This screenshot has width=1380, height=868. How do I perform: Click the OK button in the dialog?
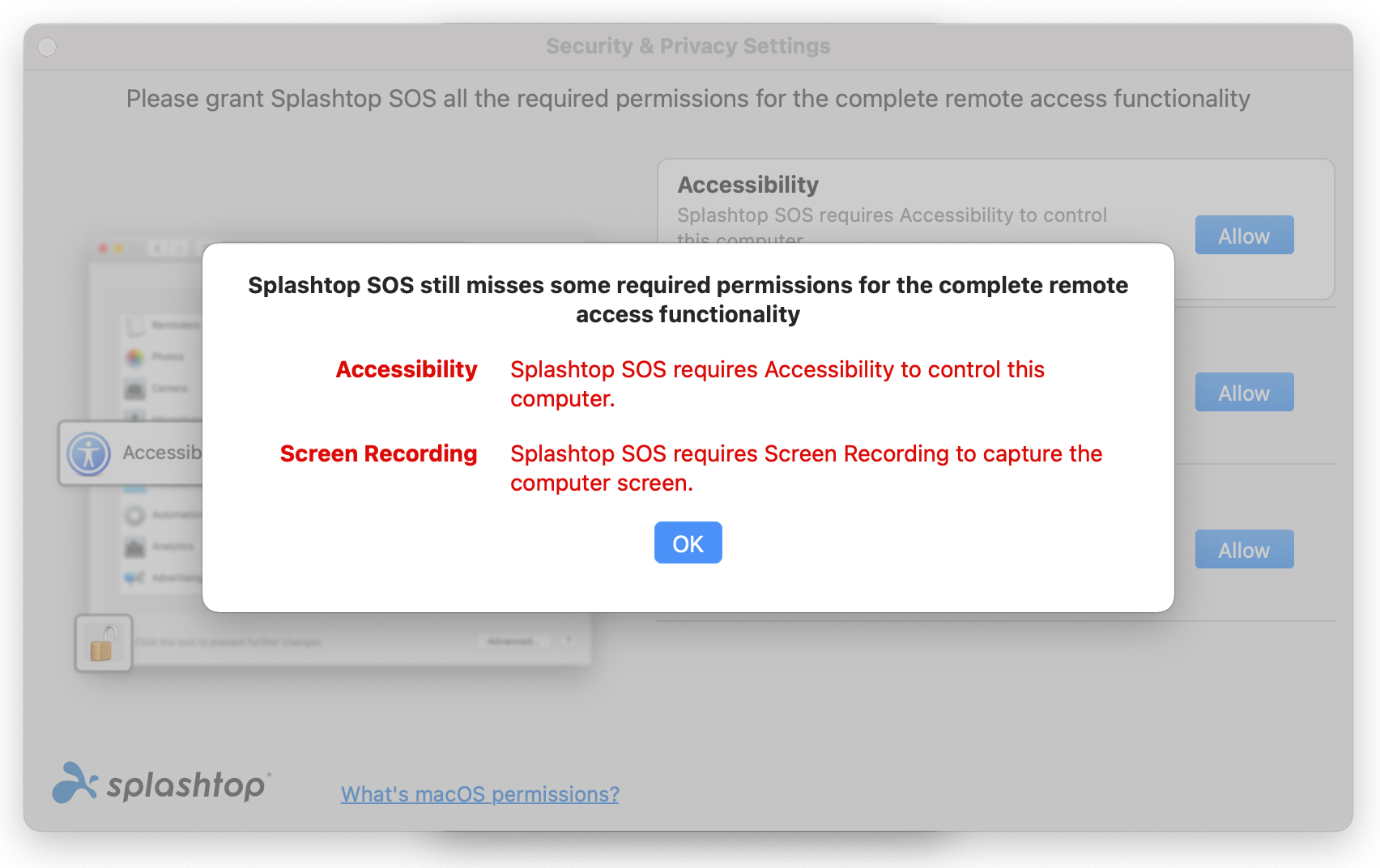[x=688, y=543]
